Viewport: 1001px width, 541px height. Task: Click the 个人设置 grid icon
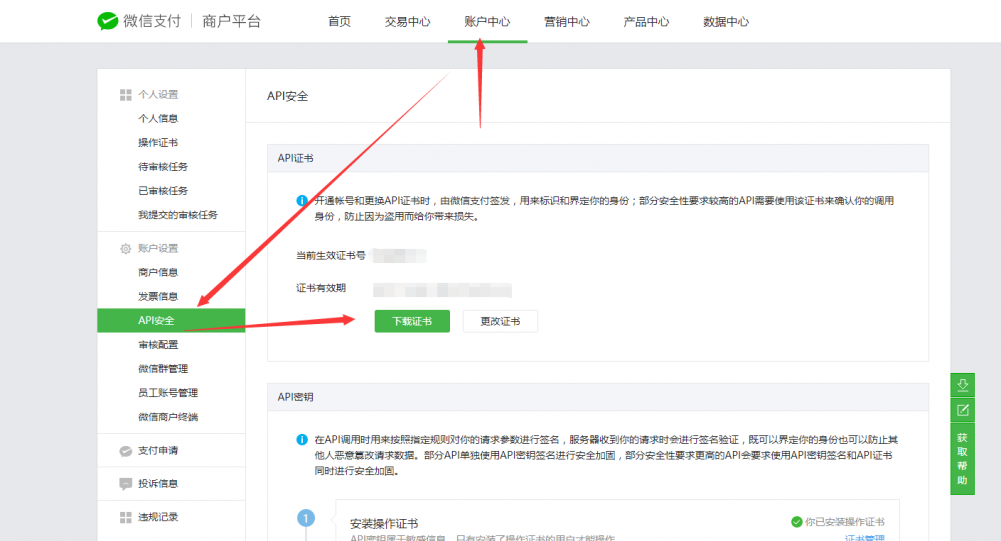[x=126, y=95]
